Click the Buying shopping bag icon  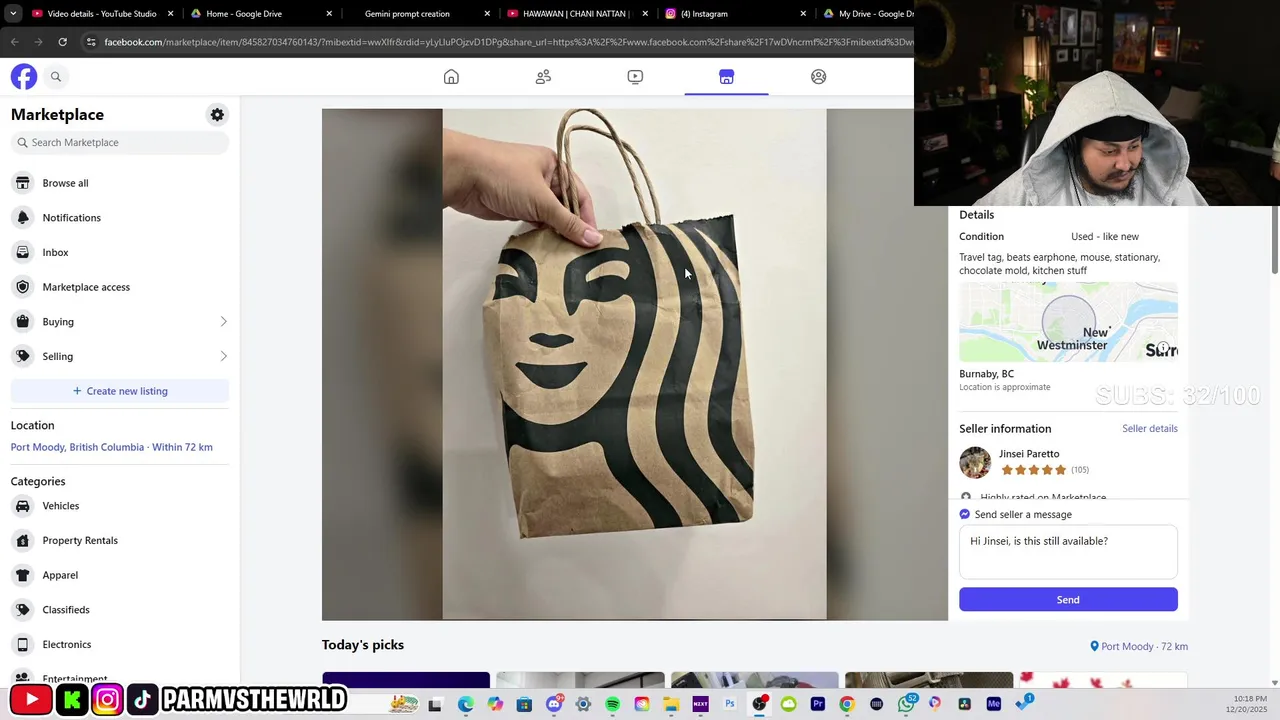23,322
